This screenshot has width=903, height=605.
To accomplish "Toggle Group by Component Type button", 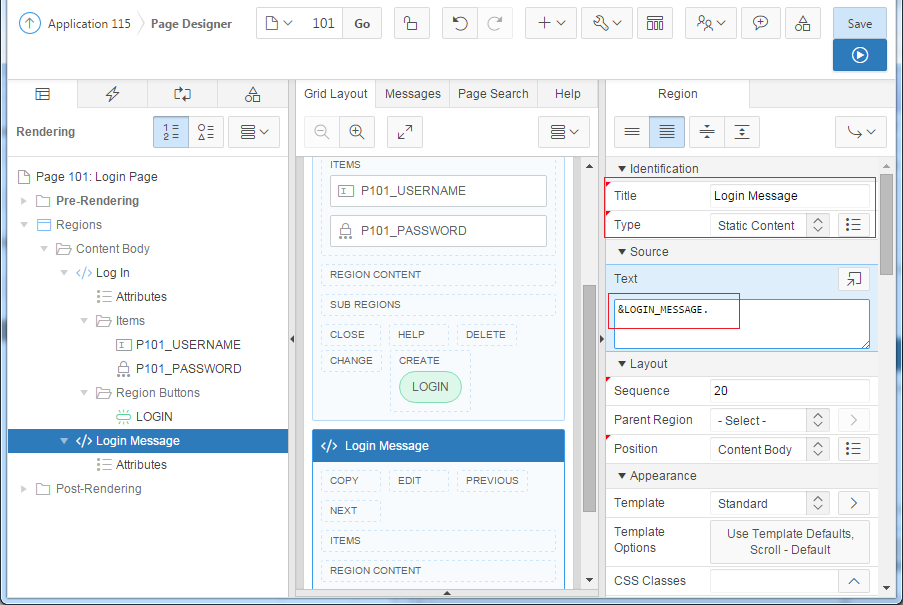I will 206,132.
